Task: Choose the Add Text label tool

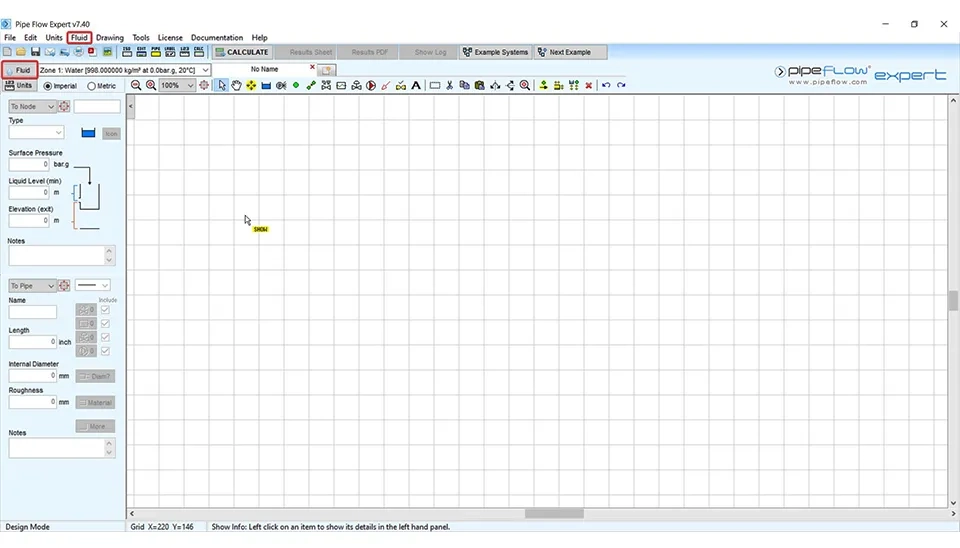Action: tap(416, 86)
